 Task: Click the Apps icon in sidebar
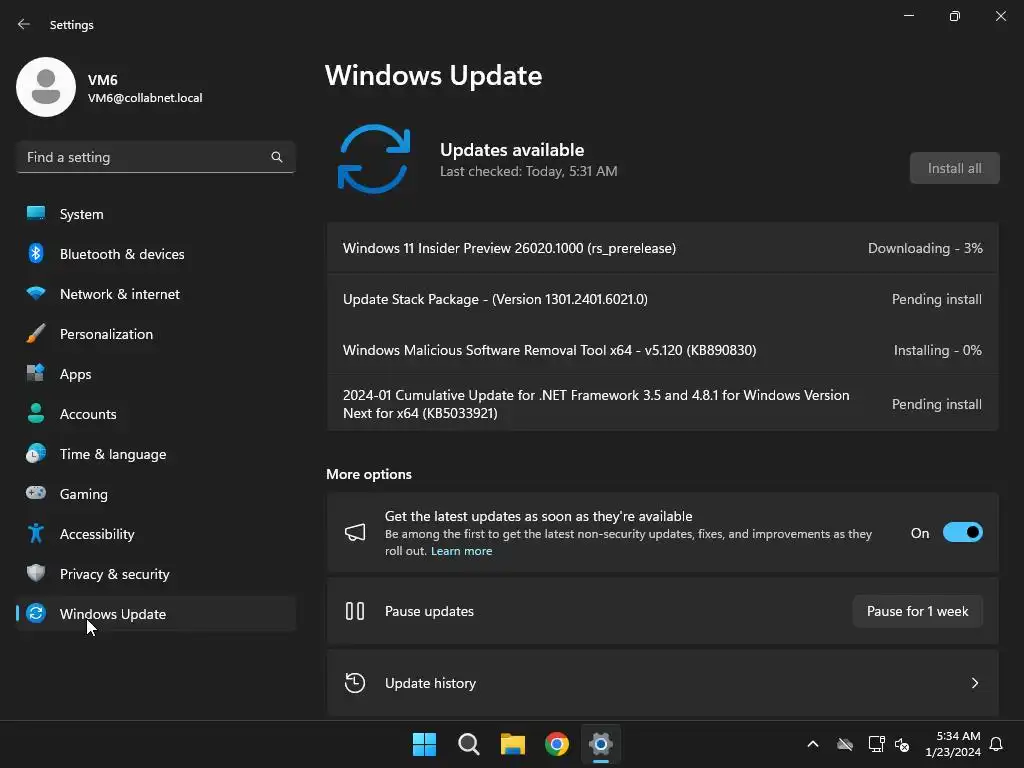(x=36, y=374)
